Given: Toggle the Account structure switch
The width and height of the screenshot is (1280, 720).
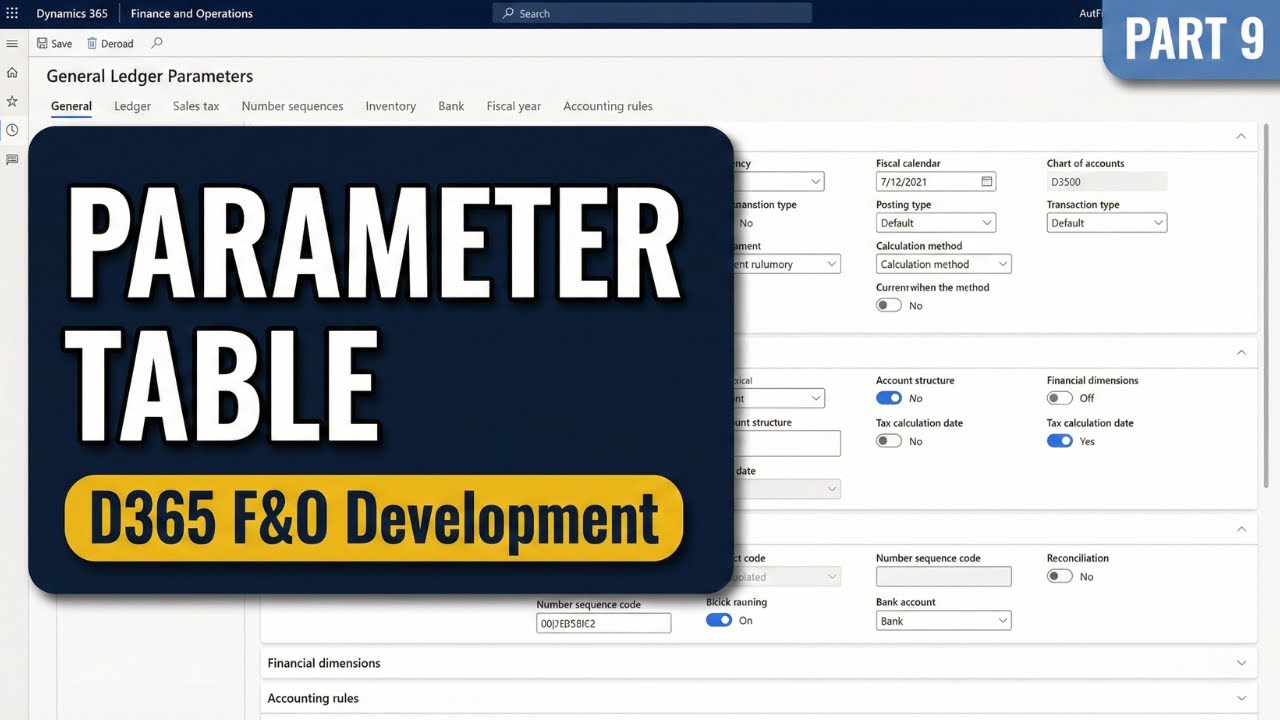Looking at the screenshot, I should pos(889,398).
